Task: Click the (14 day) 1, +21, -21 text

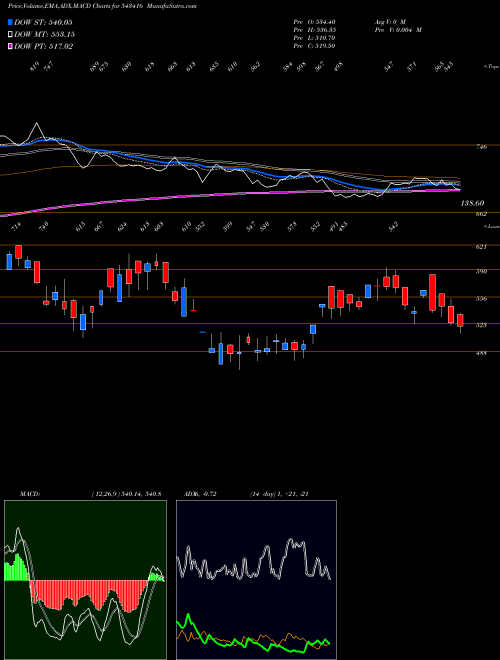Action: click(x=279, y=494)
